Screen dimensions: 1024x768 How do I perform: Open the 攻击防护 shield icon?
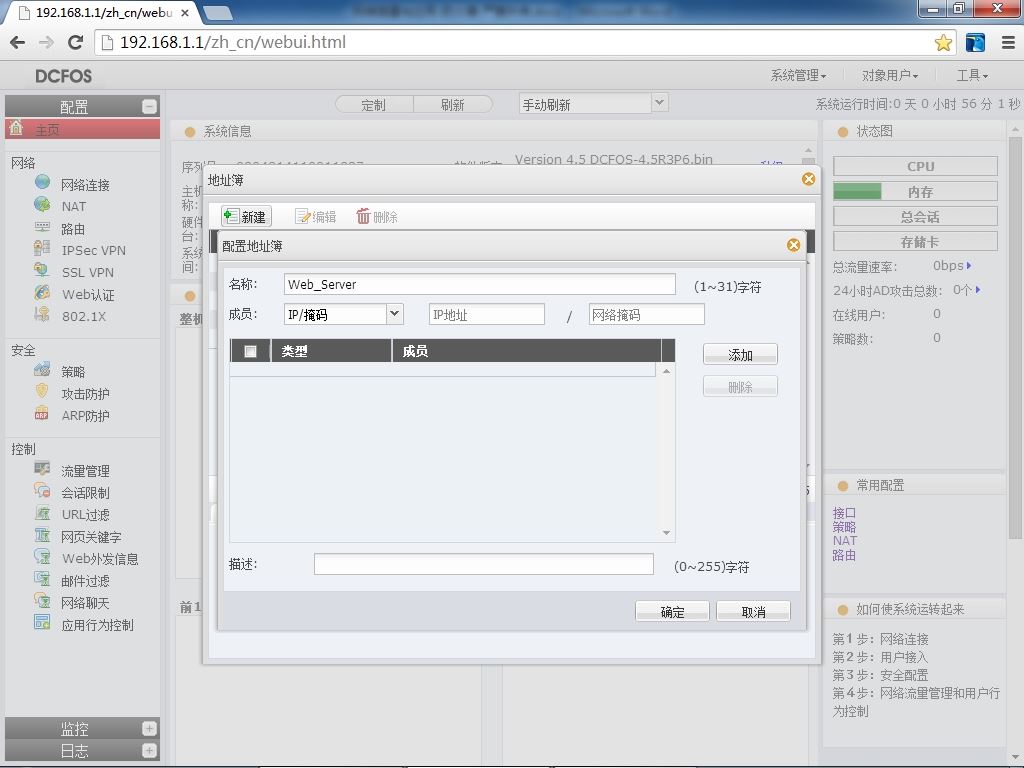(42, 392)
